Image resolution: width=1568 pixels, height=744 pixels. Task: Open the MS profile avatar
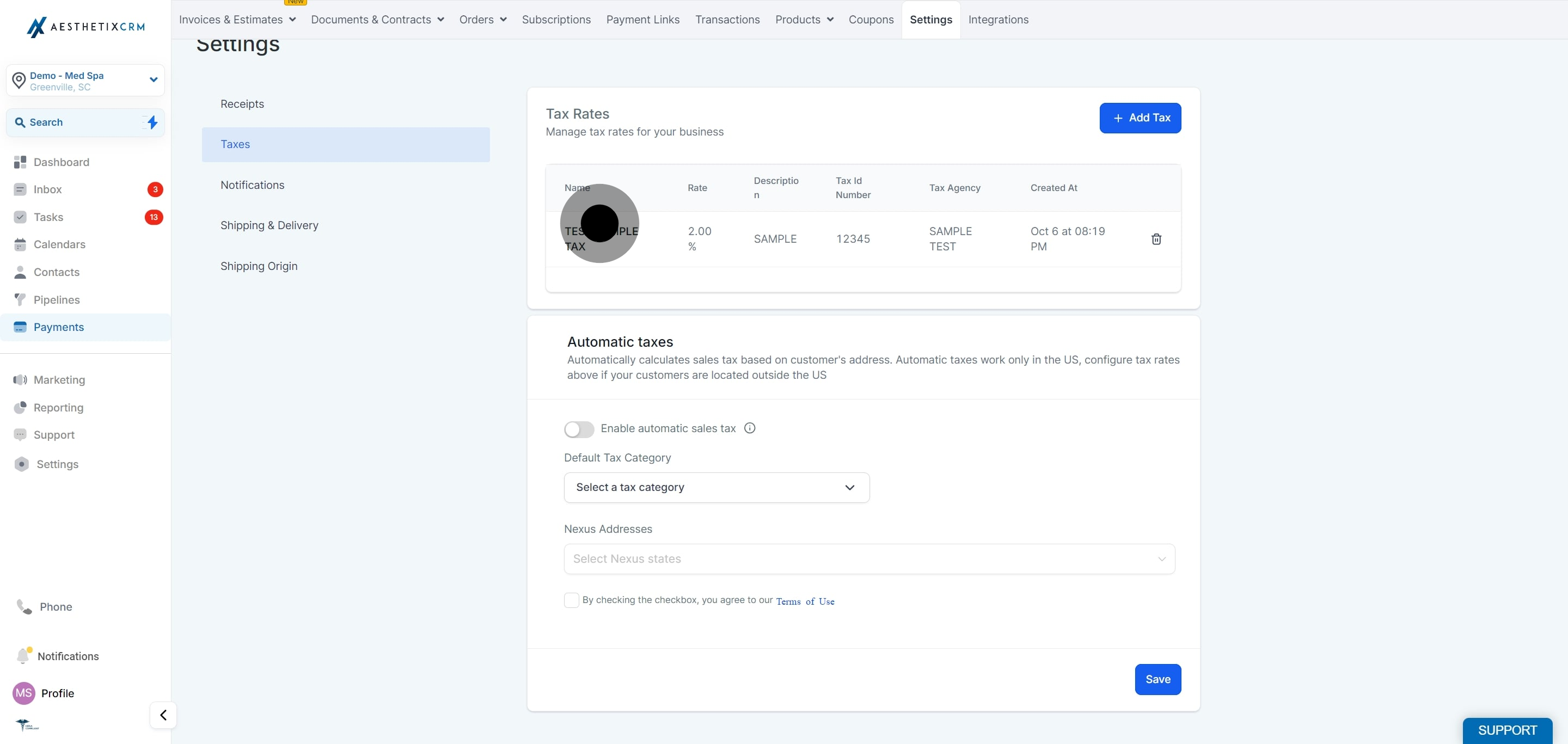(24, 693)
